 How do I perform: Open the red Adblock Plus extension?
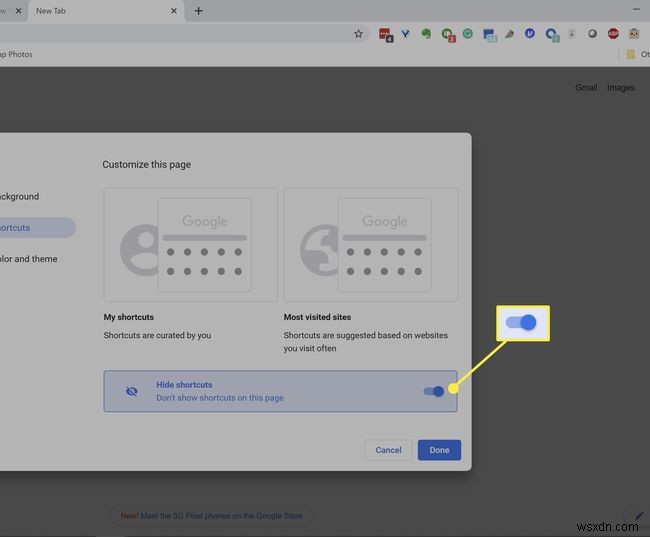point(613,34)
